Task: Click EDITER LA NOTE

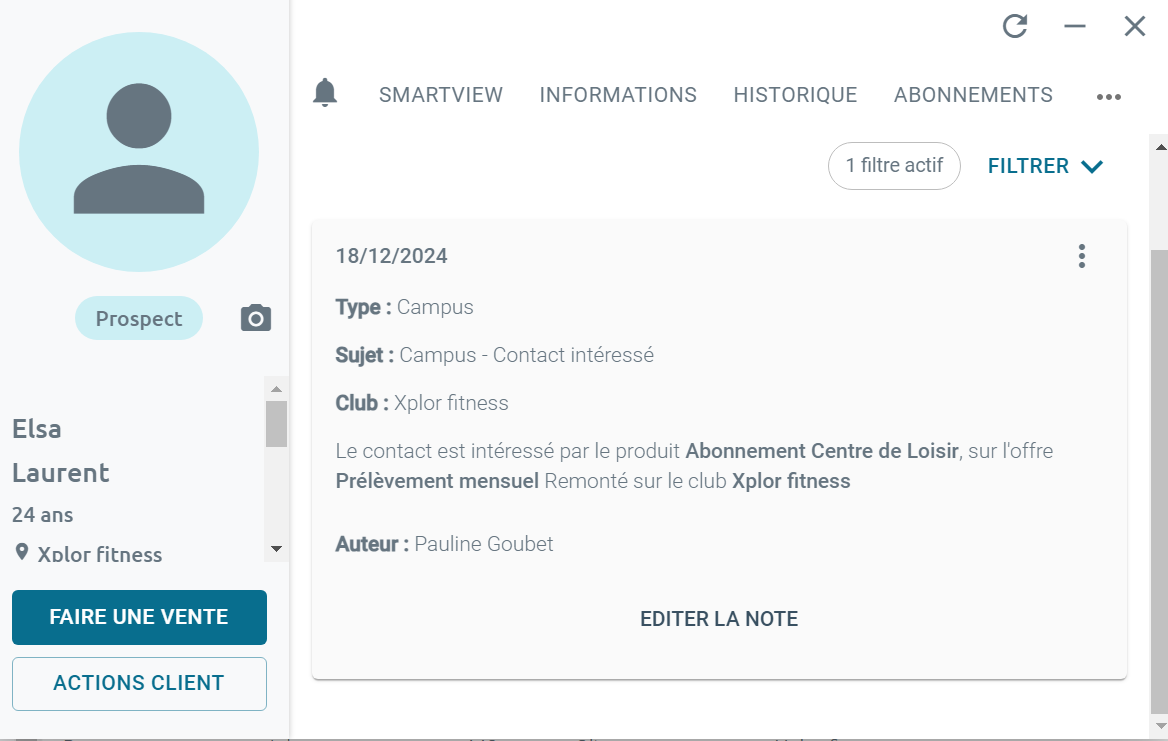Action: 719,619
